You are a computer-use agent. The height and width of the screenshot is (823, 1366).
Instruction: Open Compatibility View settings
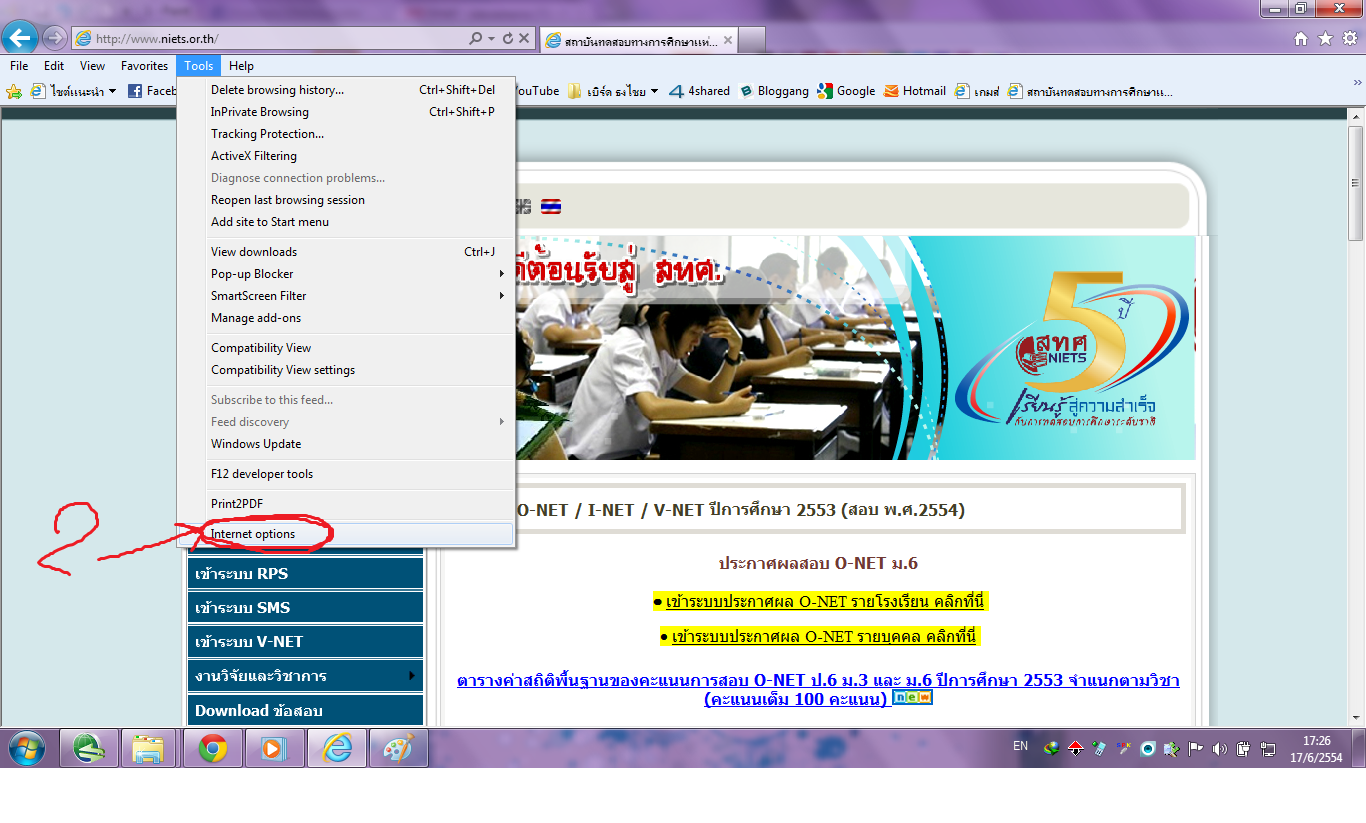point(346,370)
